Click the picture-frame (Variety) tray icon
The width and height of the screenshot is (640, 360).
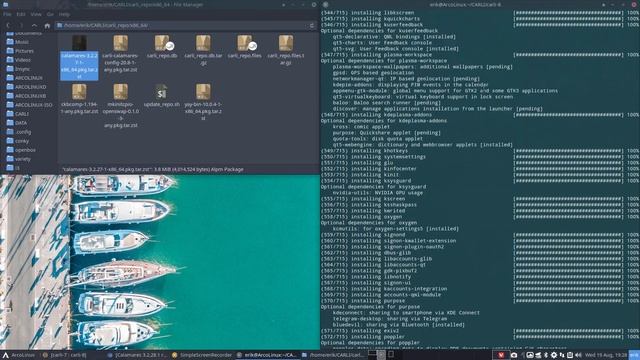point(529,355)
